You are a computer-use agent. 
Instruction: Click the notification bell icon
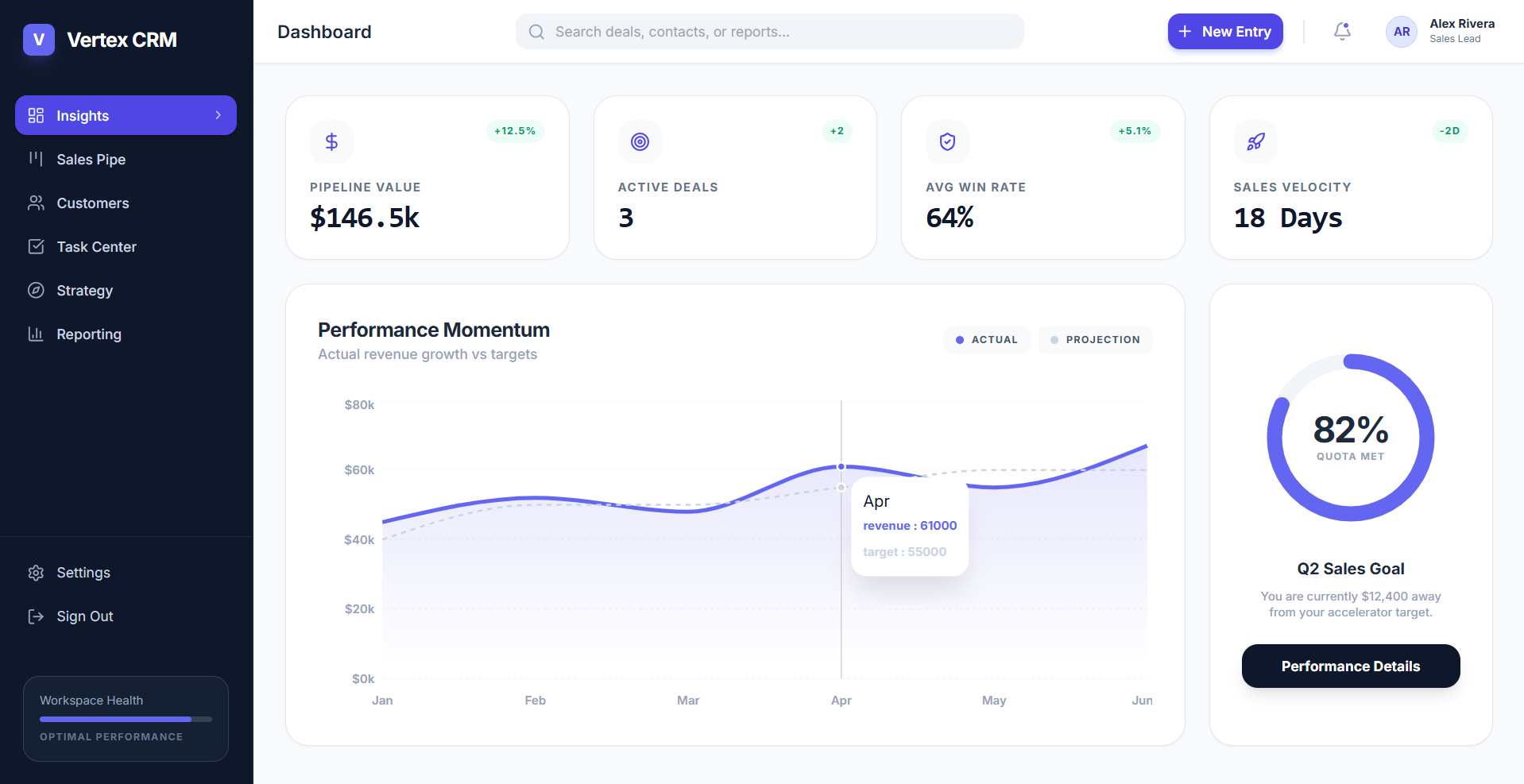(1342, 32)
